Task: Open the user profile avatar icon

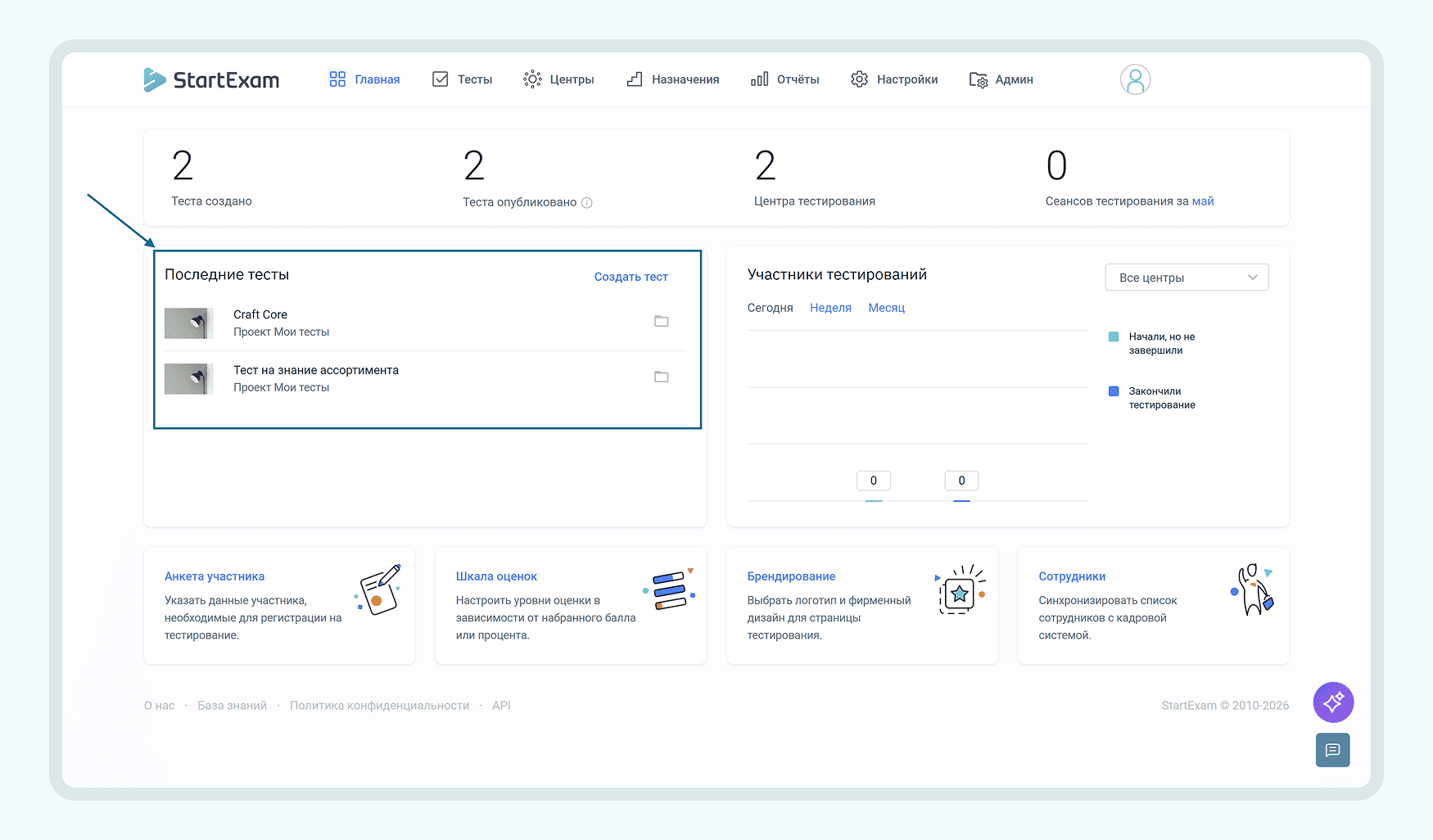Action: click(1135, 79)
